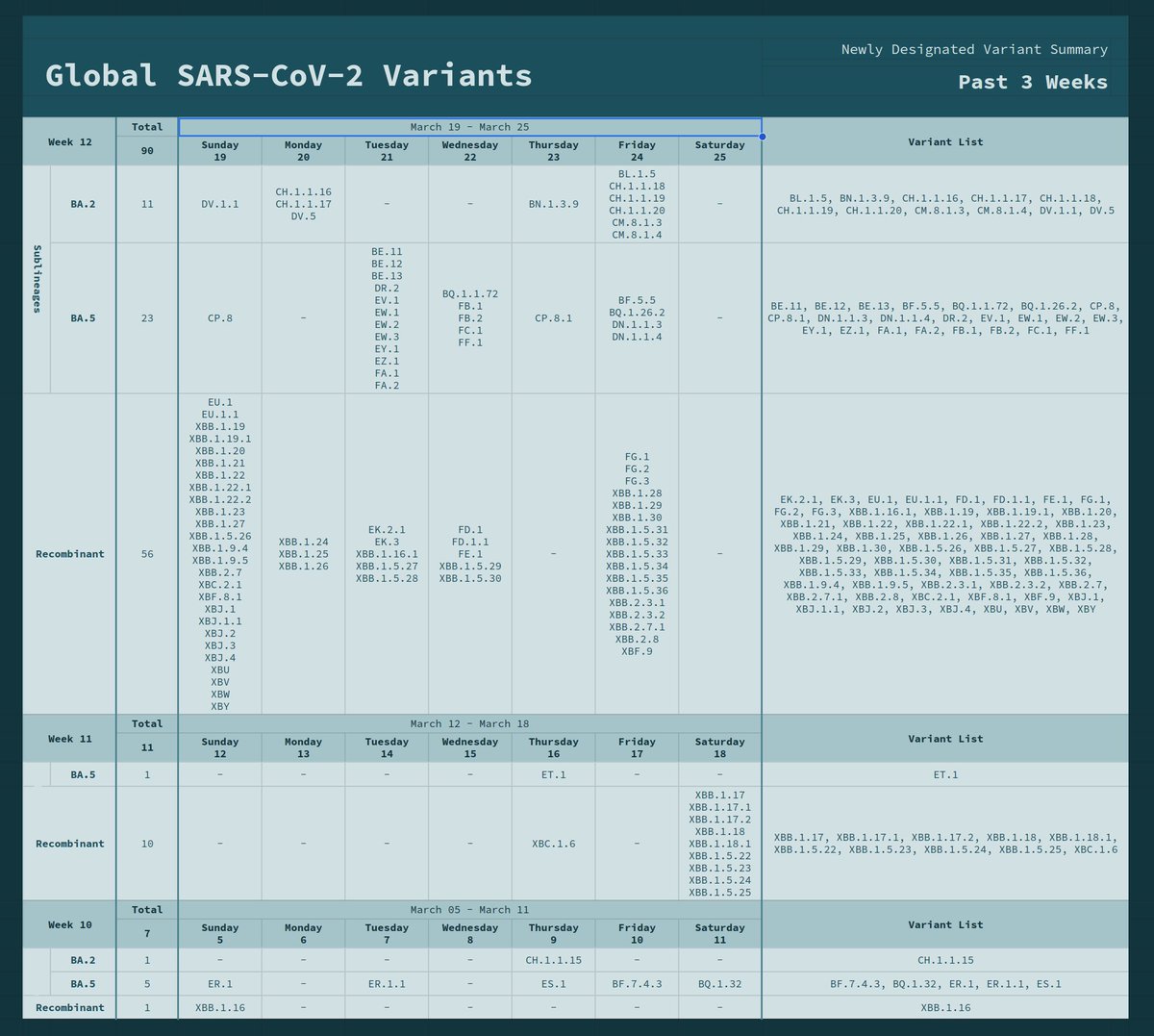
Task: Click the 'Tuesday 21' column header
Action: pos(387,151)
